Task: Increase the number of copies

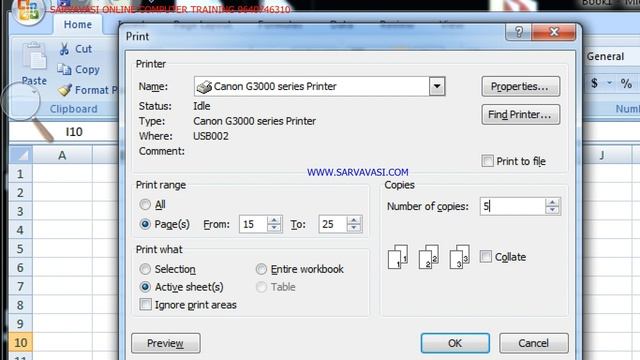Action: (x=552, y=202)
